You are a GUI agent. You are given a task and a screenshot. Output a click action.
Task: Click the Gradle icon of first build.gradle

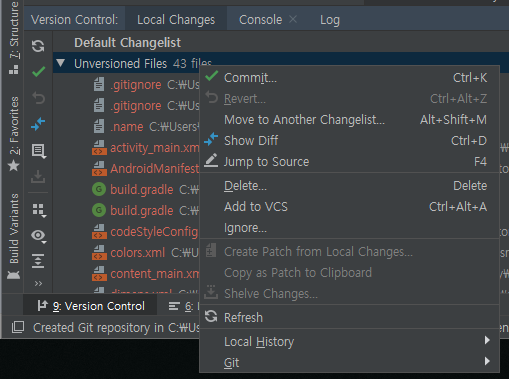(x=99, y=190)
